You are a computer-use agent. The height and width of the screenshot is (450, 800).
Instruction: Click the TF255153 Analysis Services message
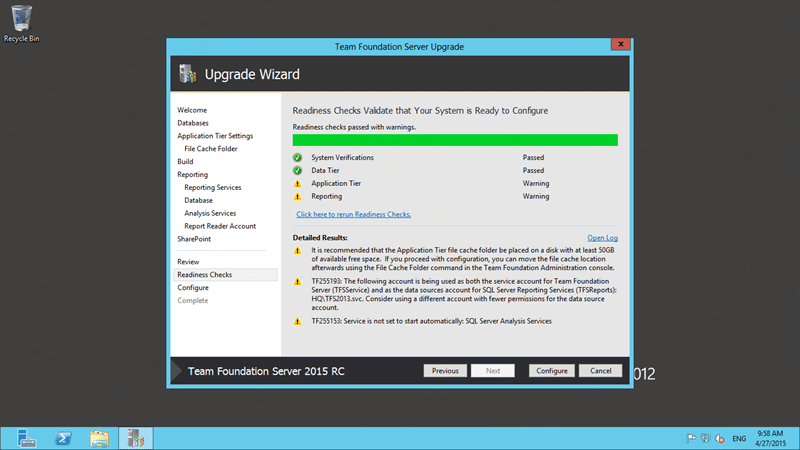click(432, 321)
